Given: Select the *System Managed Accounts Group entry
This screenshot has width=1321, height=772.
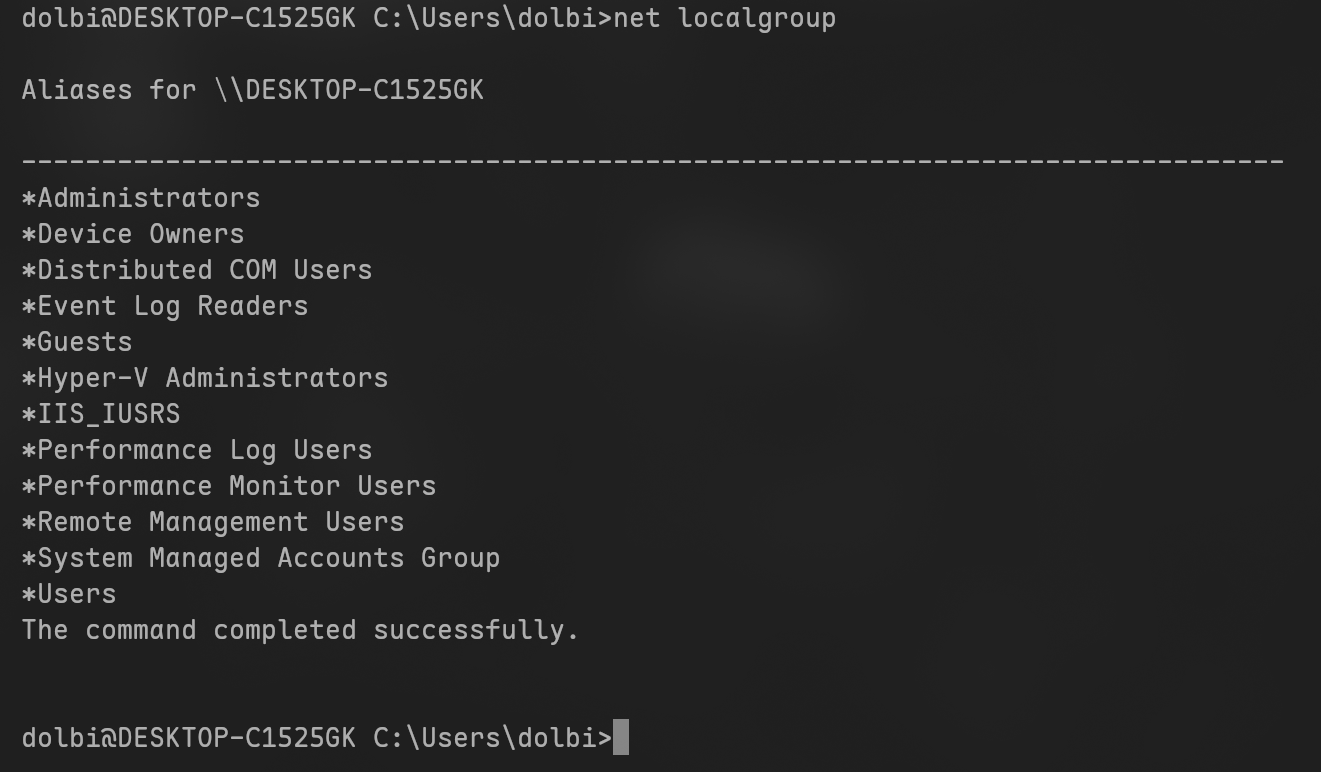Looking at the screenshot, I should (261, 558).
